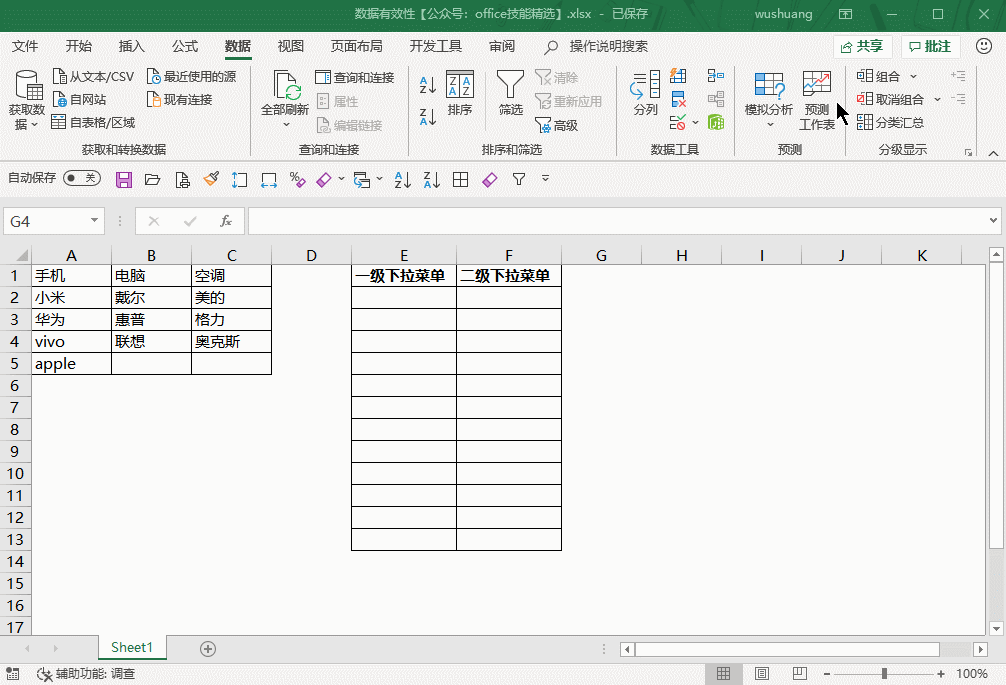Click the insert function fx icon
The height and width of the screenshot is (685, 1006).
click(226, 221)
